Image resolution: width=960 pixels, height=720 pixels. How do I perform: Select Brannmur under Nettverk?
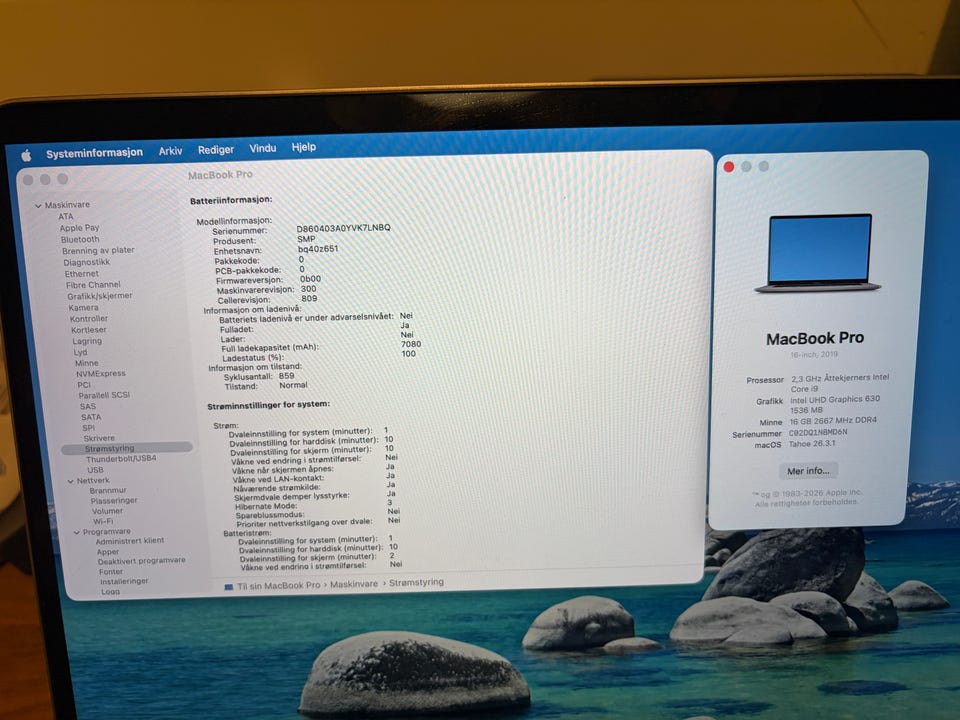[x=108, y=490]
